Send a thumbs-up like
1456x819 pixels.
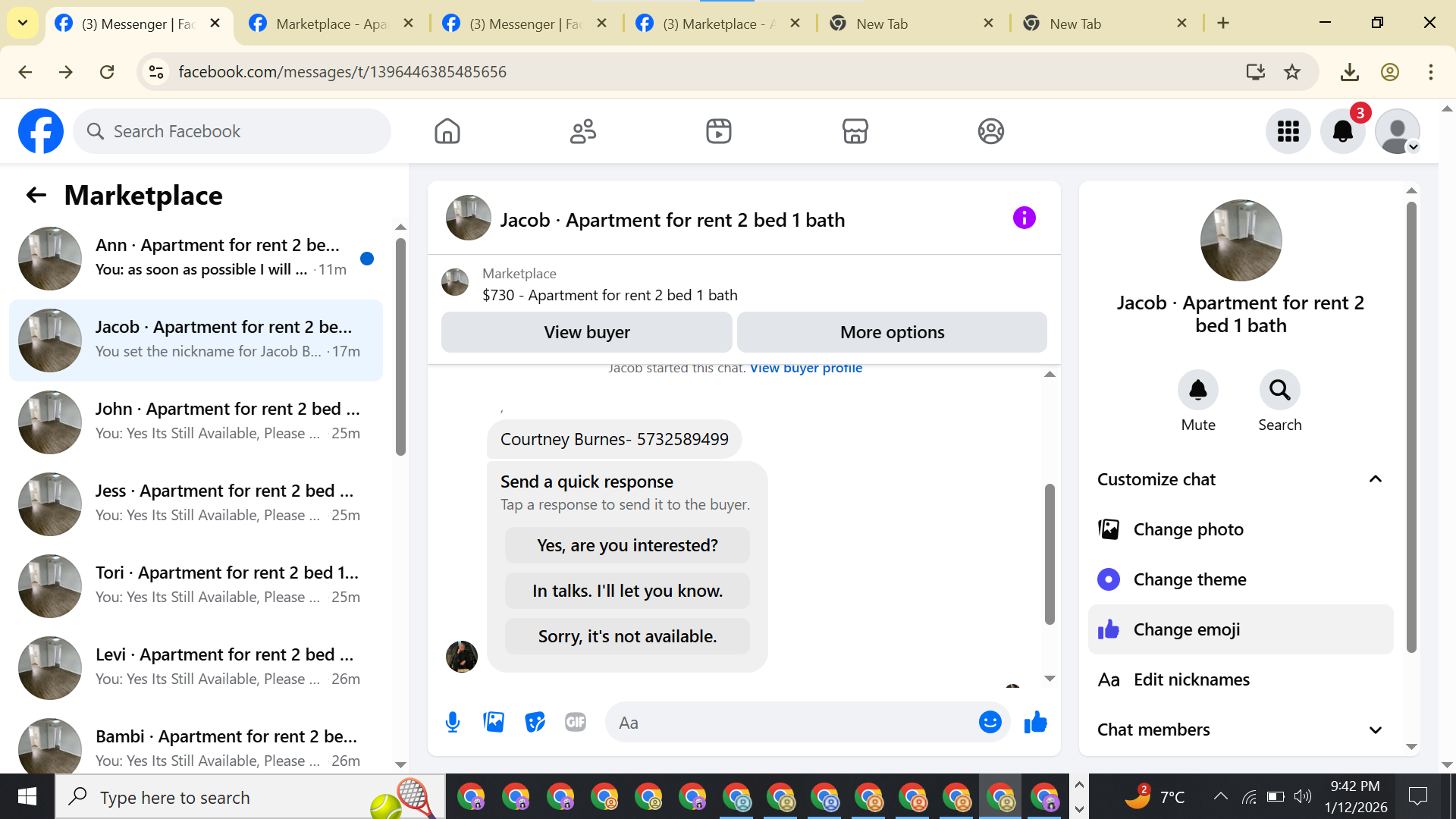[1035, 722]
